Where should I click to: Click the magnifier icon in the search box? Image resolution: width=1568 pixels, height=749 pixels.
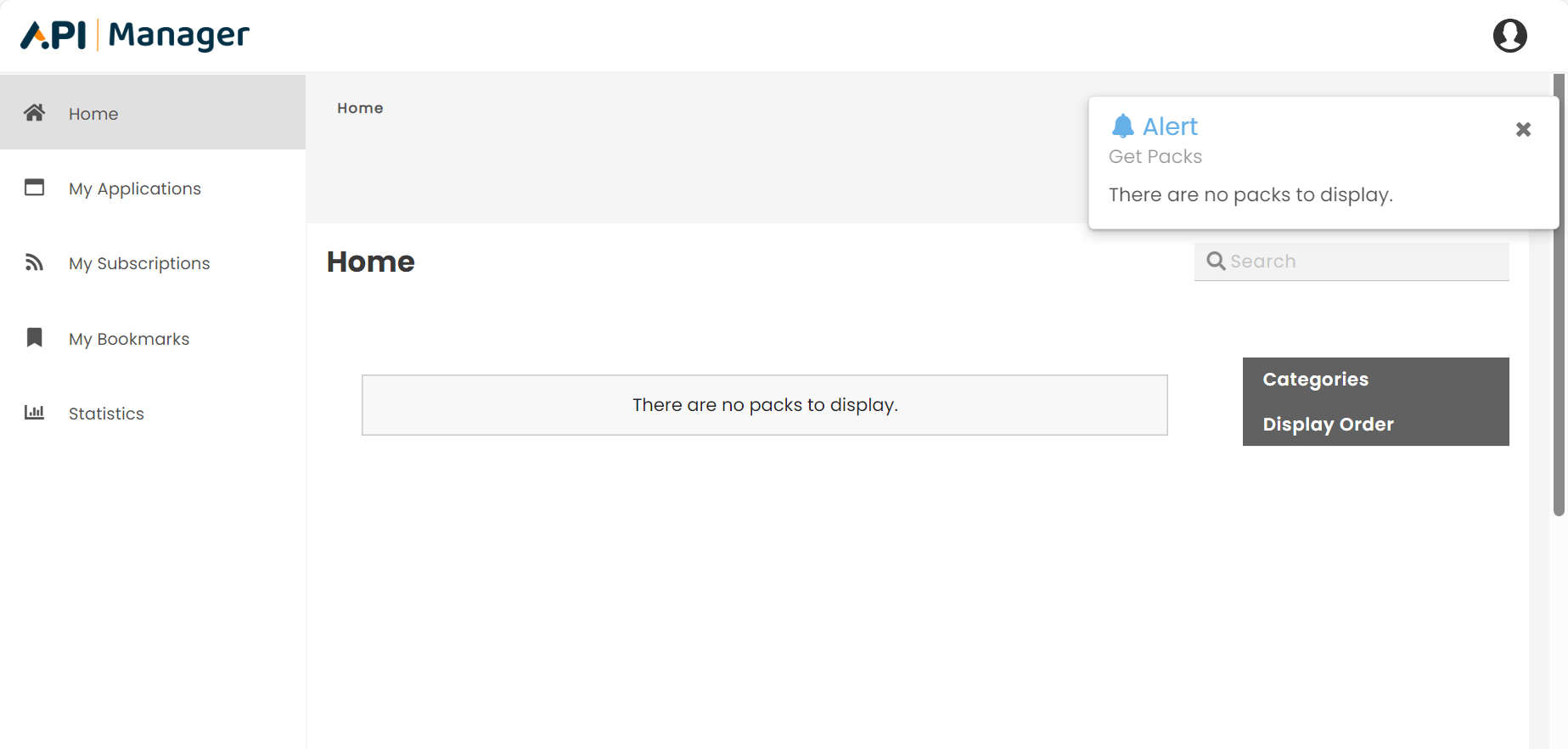(1216, 261)
